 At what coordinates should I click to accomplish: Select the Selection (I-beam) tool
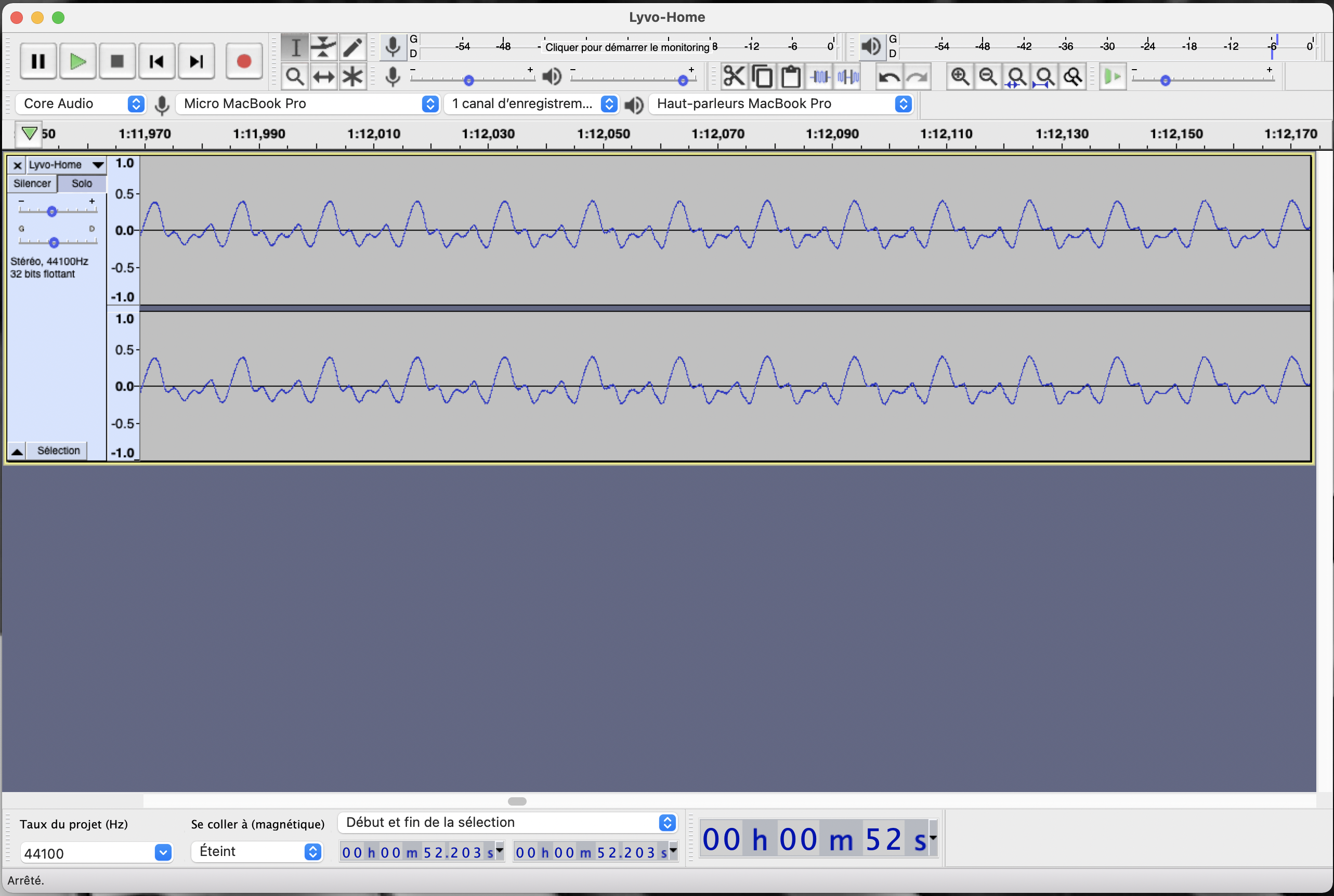click(295, 47)
